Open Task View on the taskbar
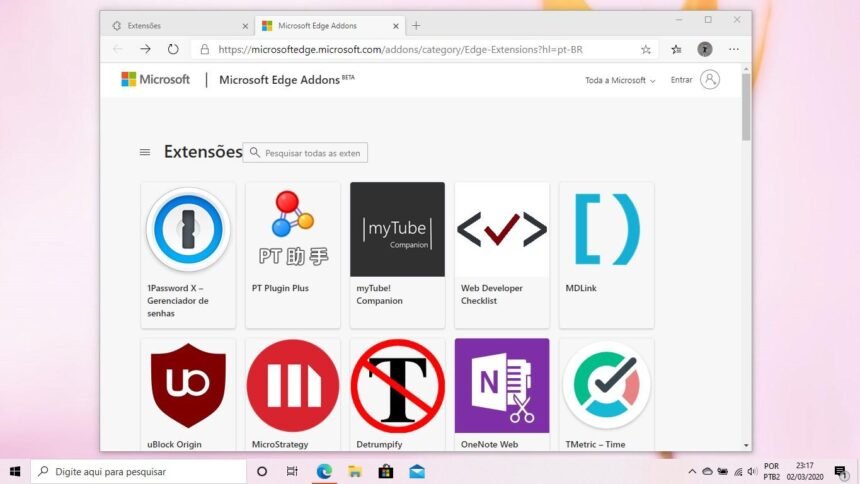The width and height of the screenshot is (860, 484). [292, 471]
